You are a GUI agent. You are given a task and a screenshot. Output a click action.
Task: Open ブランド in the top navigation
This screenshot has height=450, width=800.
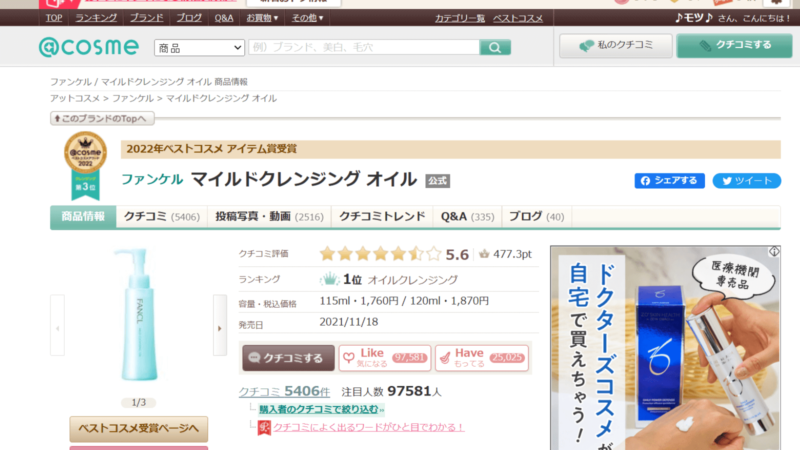tap(146, 18)
